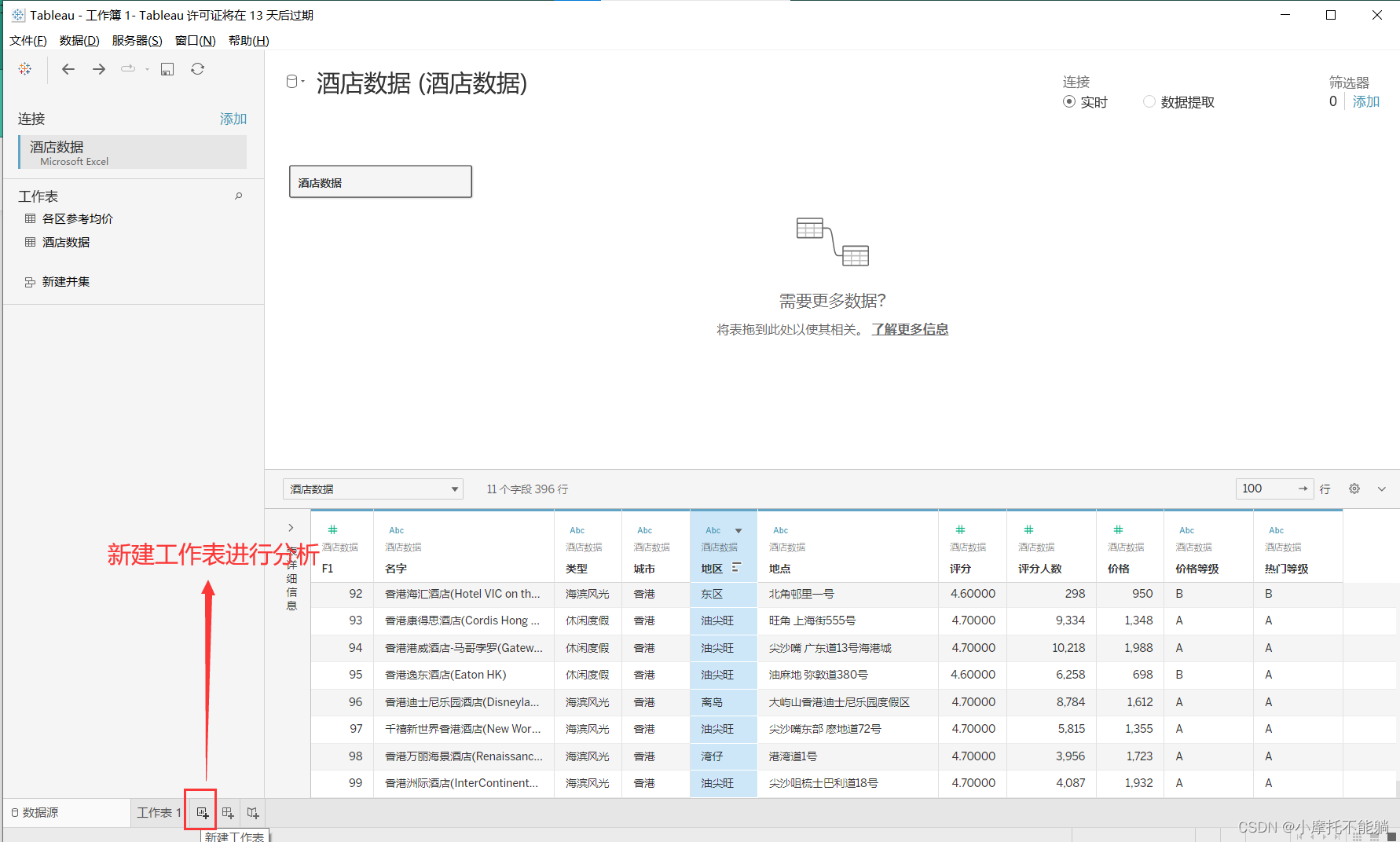
Task: Change data type of 热门等级 column
Action: (1277, 530)
